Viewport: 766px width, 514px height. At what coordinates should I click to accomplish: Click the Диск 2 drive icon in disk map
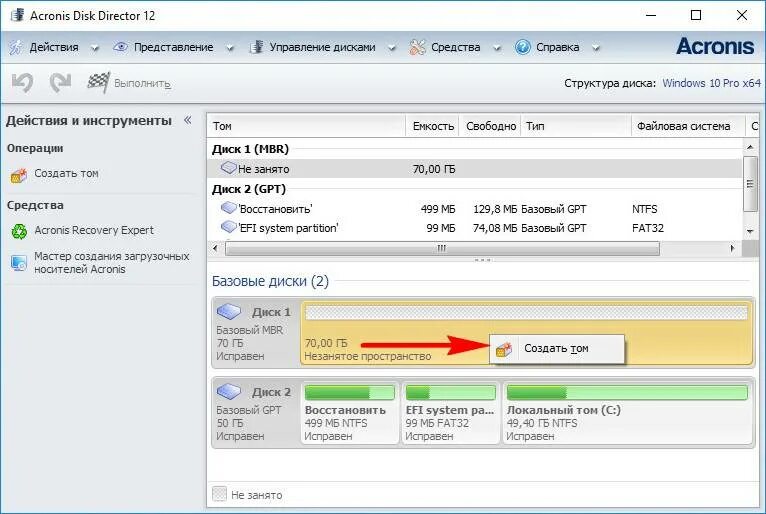click(229, 391)
